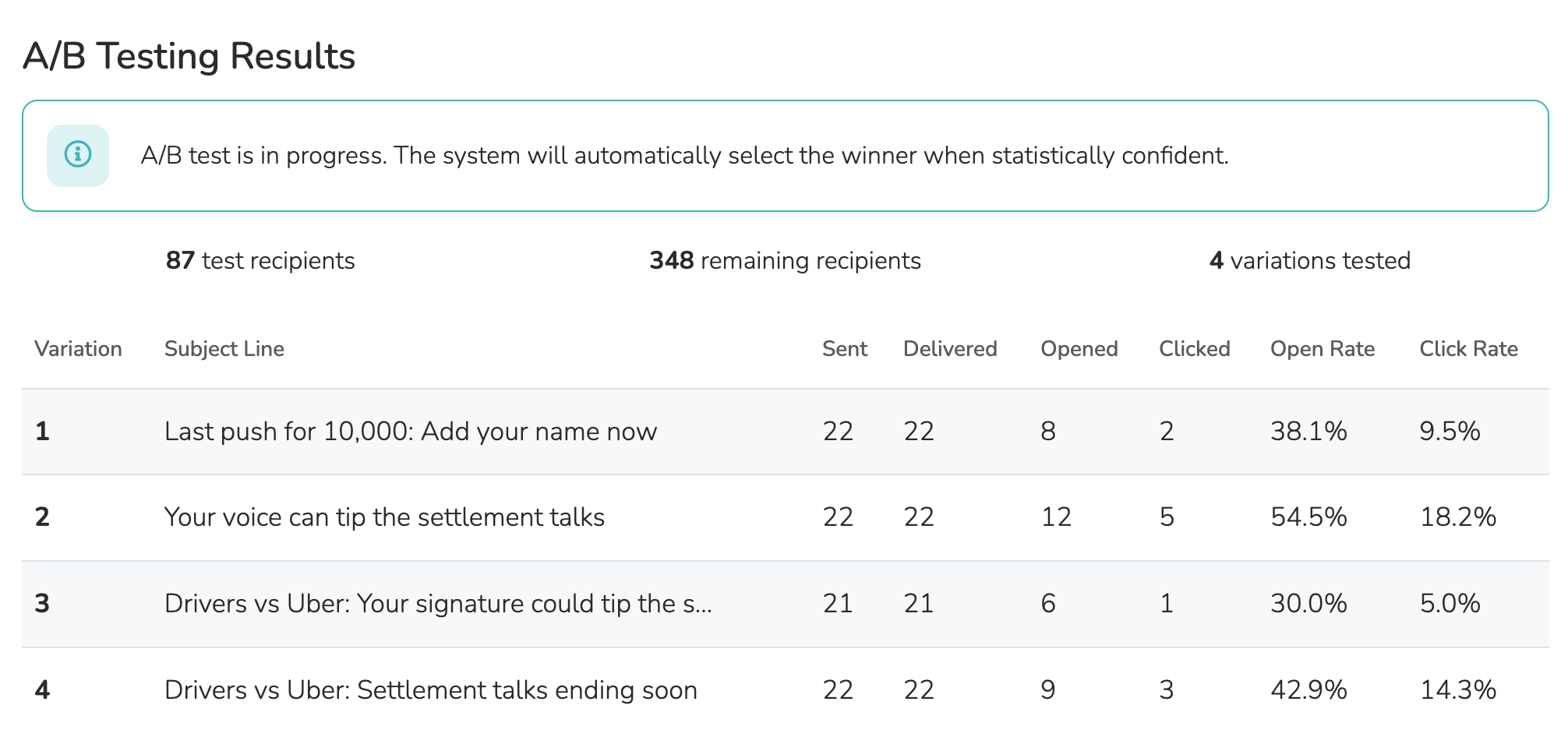
Task: Click the info icon in the banner
Action: [78, 155]
